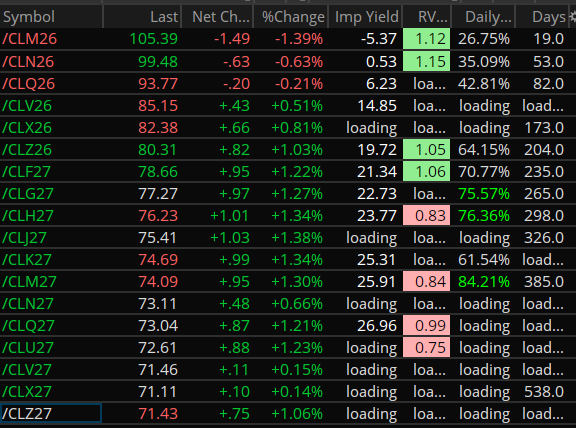
Task: Click the last price 72.61
Action: [x=158, y=348]
